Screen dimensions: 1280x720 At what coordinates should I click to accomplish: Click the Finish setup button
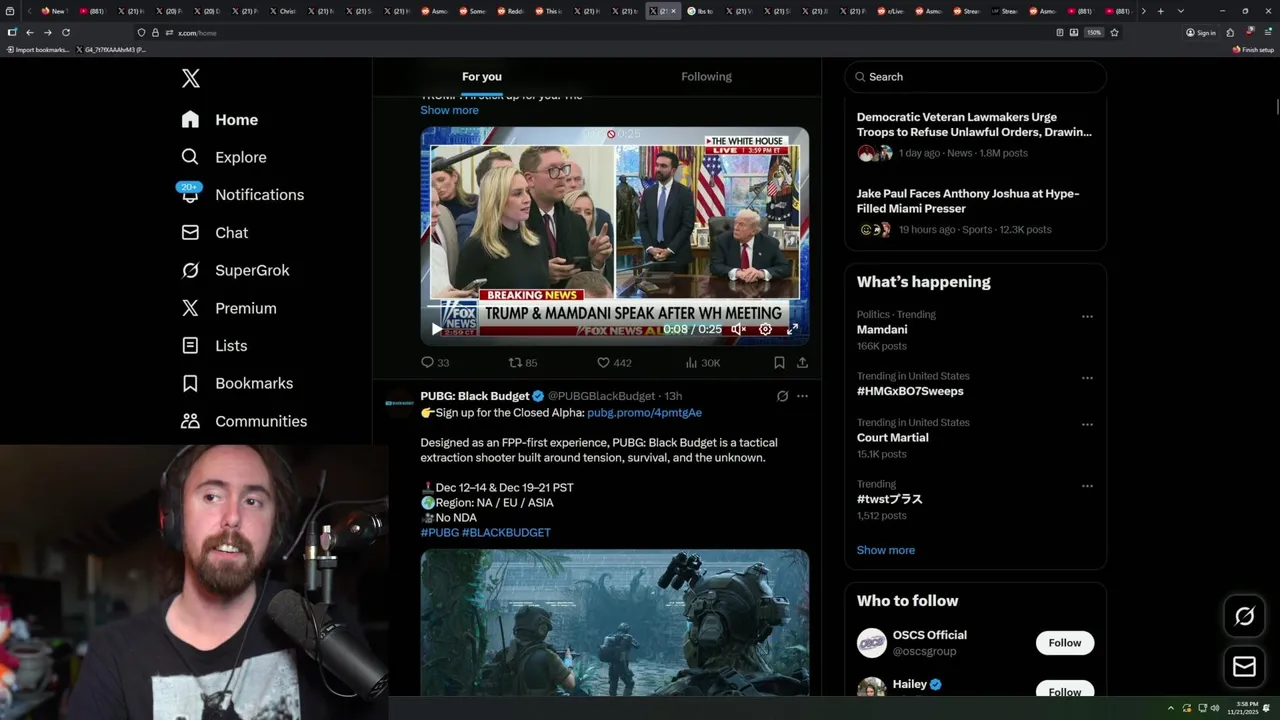pyautogui.click(x=1253, y=49)
